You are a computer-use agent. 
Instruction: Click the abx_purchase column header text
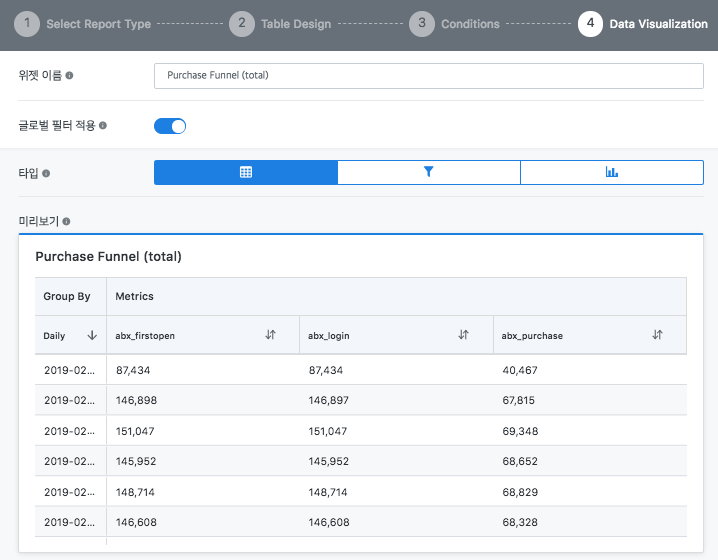(x=532, y=336)
